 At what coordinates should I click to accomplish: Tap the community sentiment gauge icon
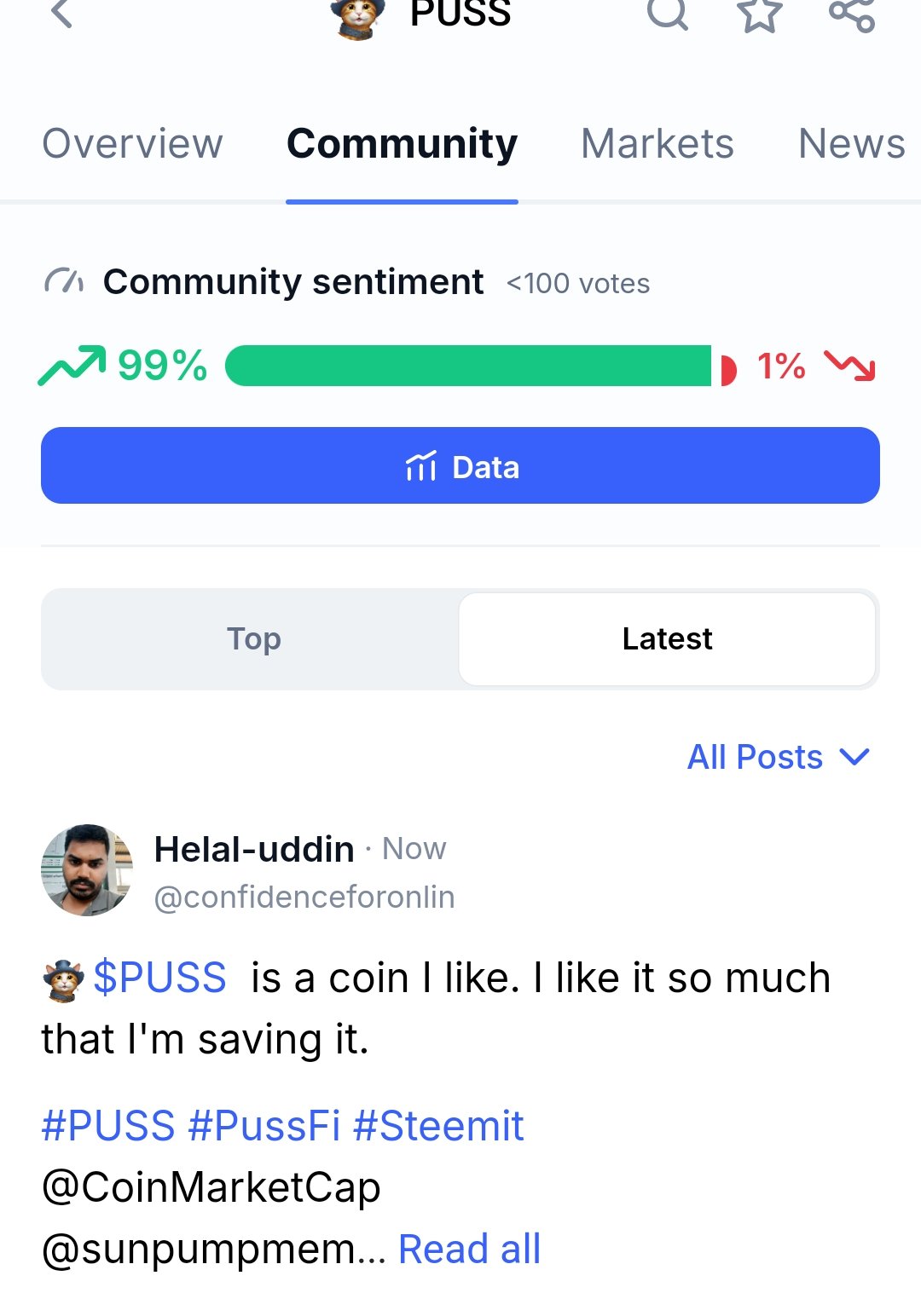(x=64, y=281)
